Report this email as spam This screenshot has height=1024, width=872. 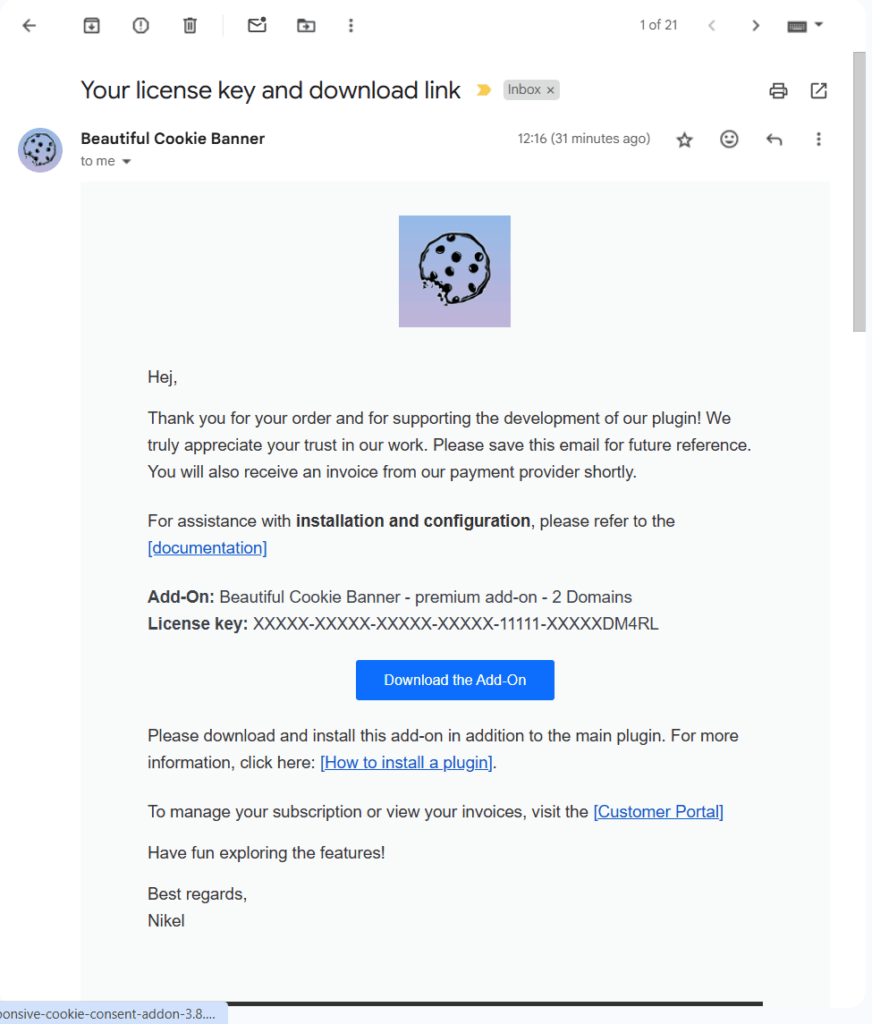[x=140, y=25]
